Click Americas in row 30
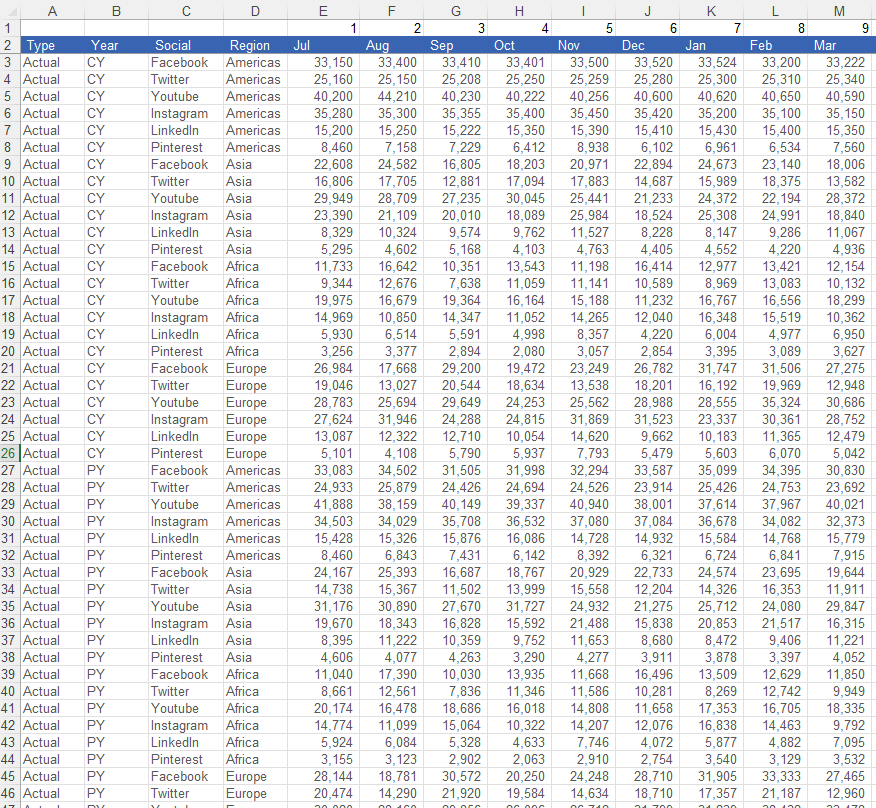The image size is (876, 808). (253, 521)
